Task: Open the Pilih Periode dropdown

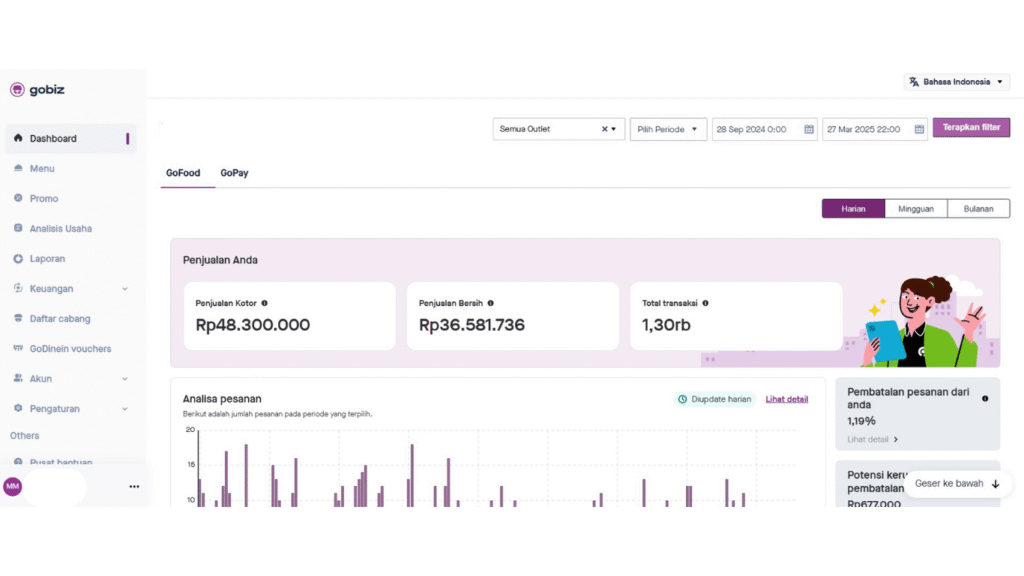Action: coord(668,129)
